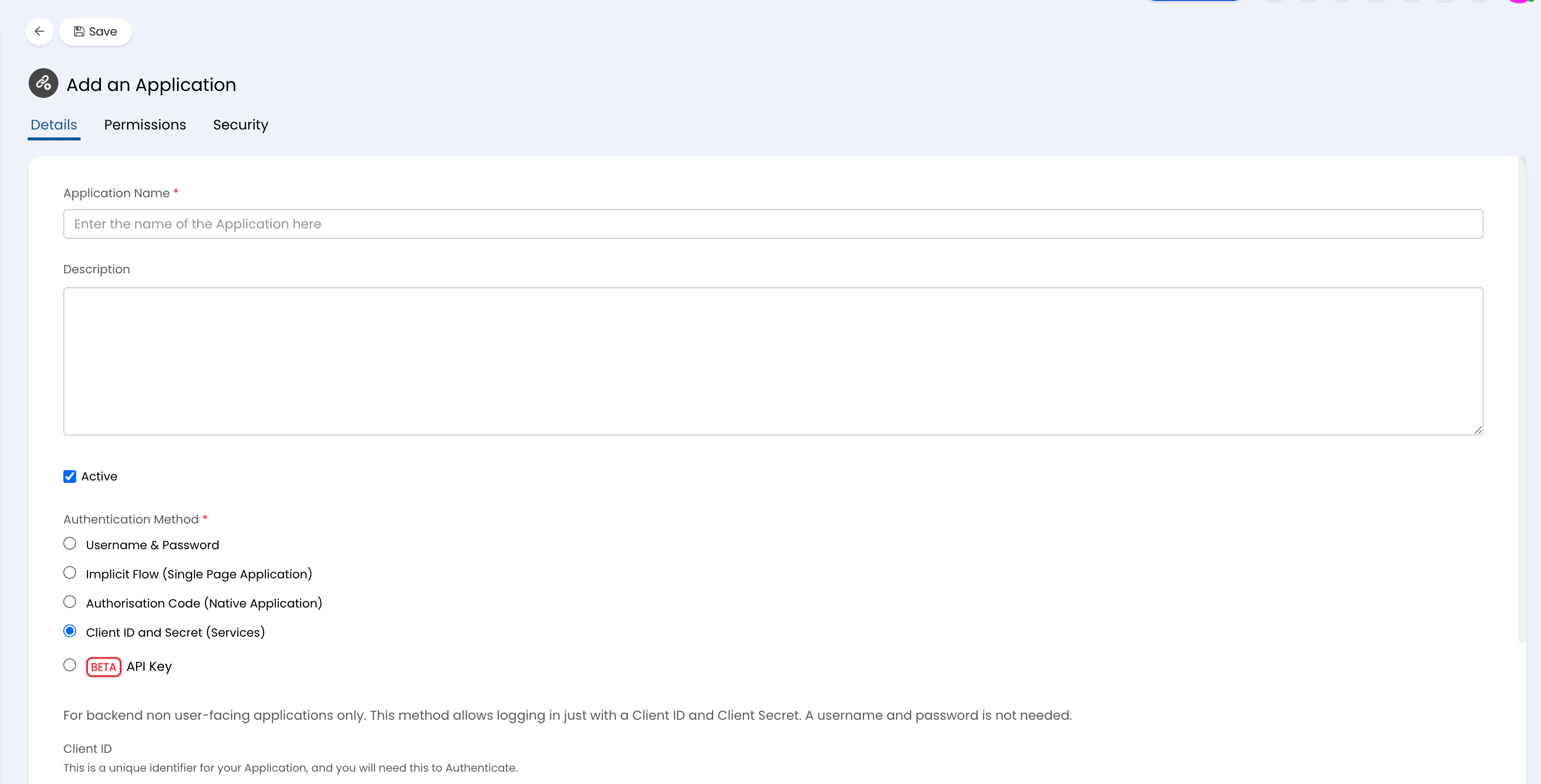Uncheck the Active checkbox
The width and height of the screenshot is (1541, 784).
(70, 476)
